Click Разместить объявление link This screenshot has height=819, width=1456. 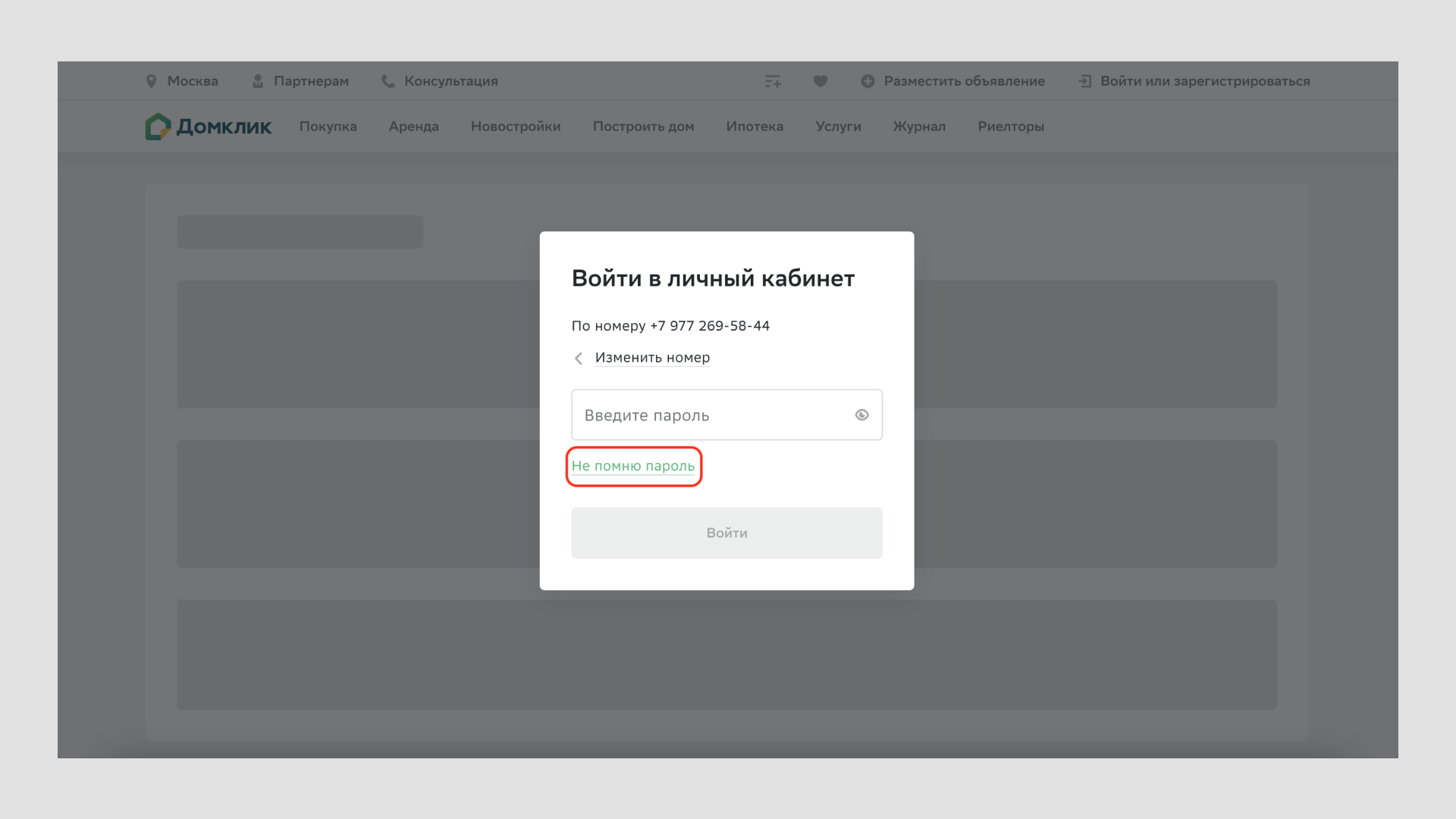[964, 81]
